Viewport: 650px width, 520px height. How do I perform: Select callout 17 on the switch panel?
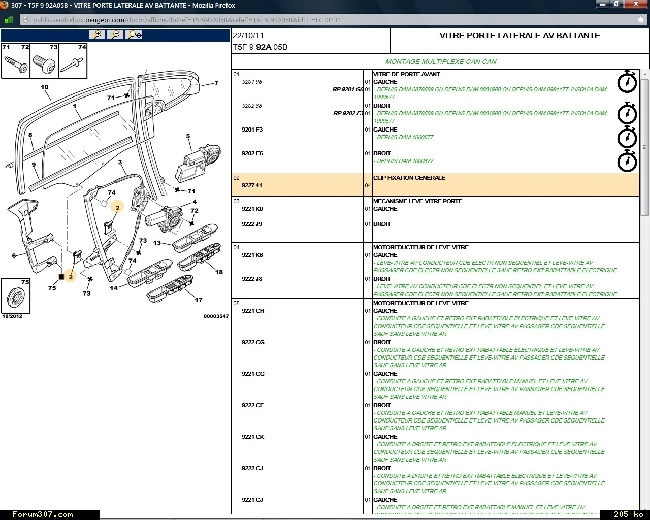click(x=199, y=300)
